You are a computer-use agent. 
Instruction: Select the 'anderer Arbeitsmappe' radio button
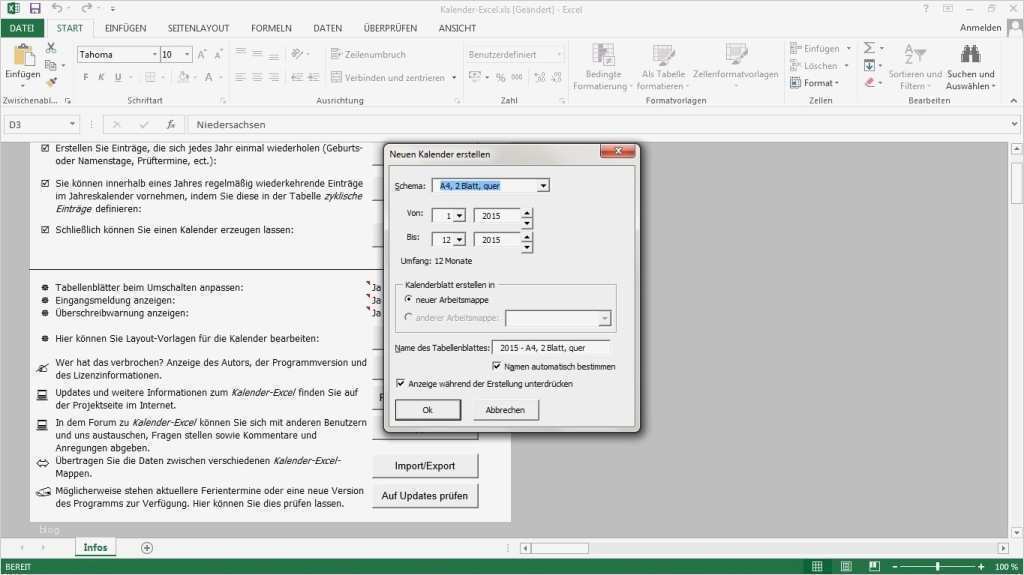point(409,318)
